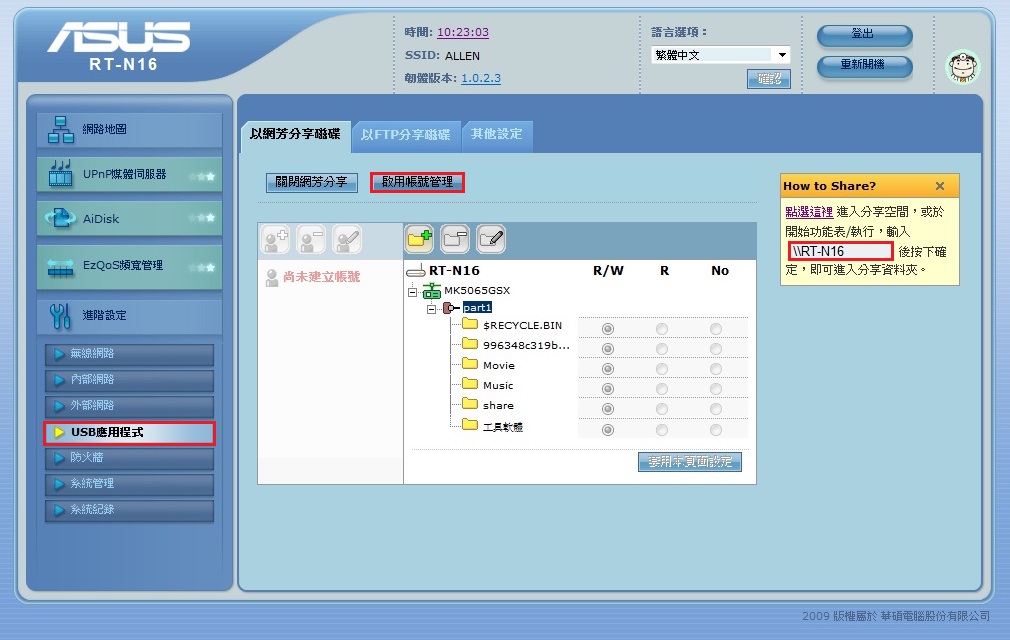Click the 登出 logout button
Screen dimensions: 1010x640
click(x=864, y=35)
